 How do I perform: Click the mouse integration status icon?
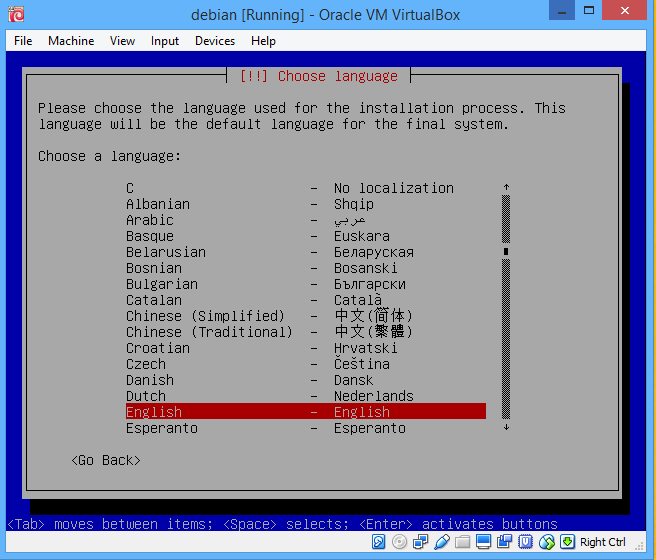tap(547, 542)
